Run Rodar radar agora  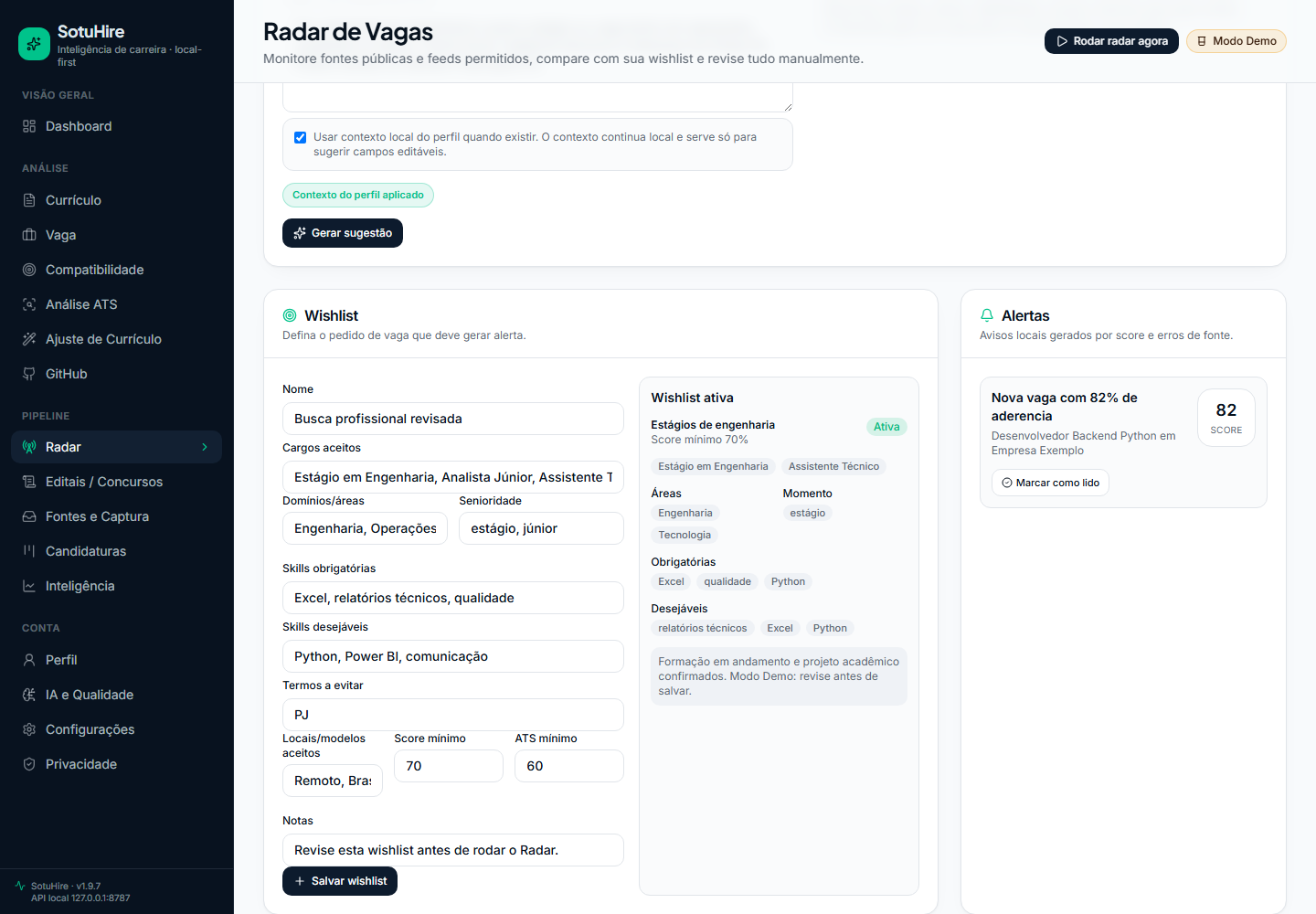point(1111,41)
